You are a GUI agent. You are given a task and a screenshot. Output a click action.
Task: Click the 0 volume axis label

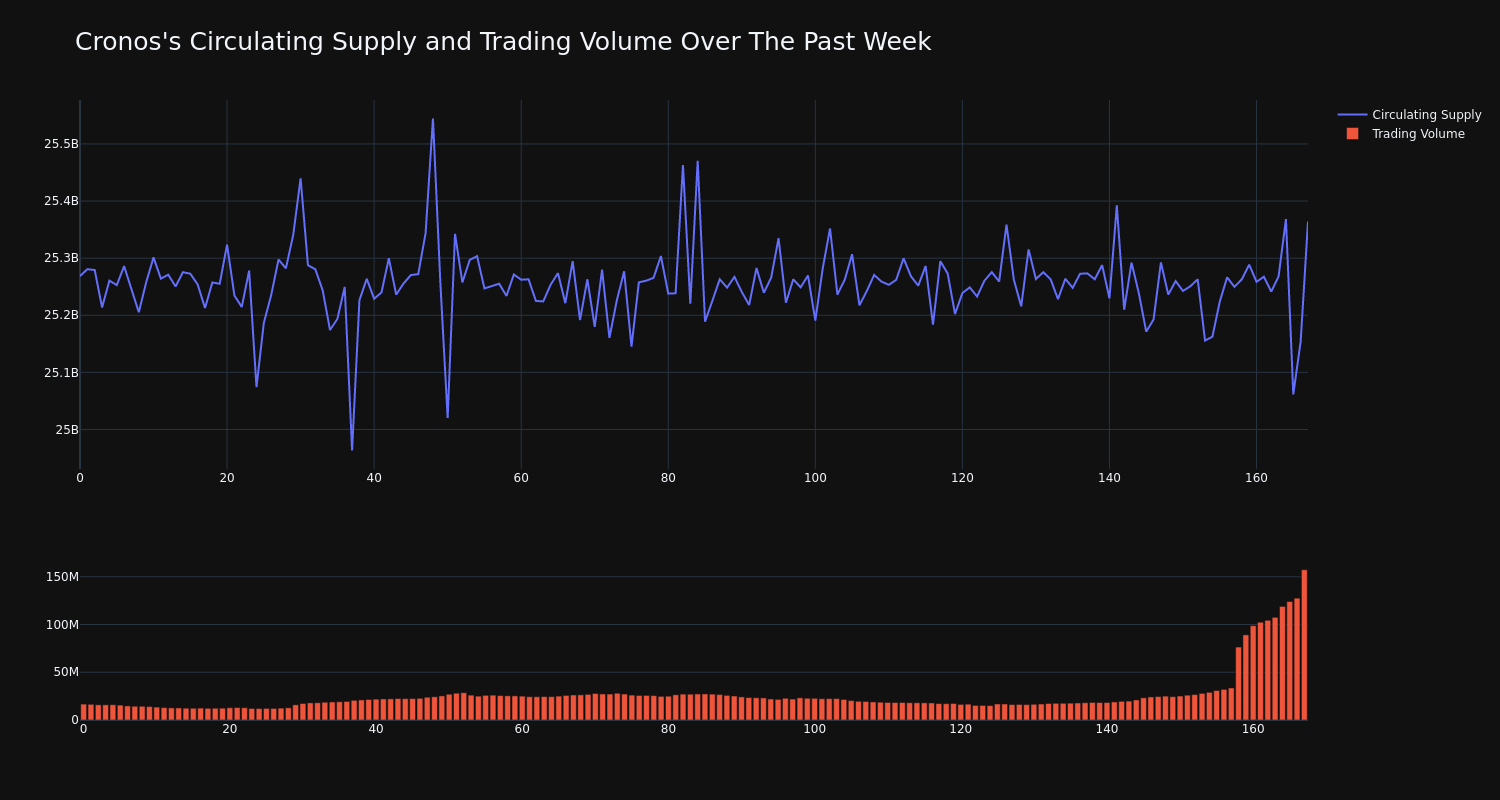74,720
